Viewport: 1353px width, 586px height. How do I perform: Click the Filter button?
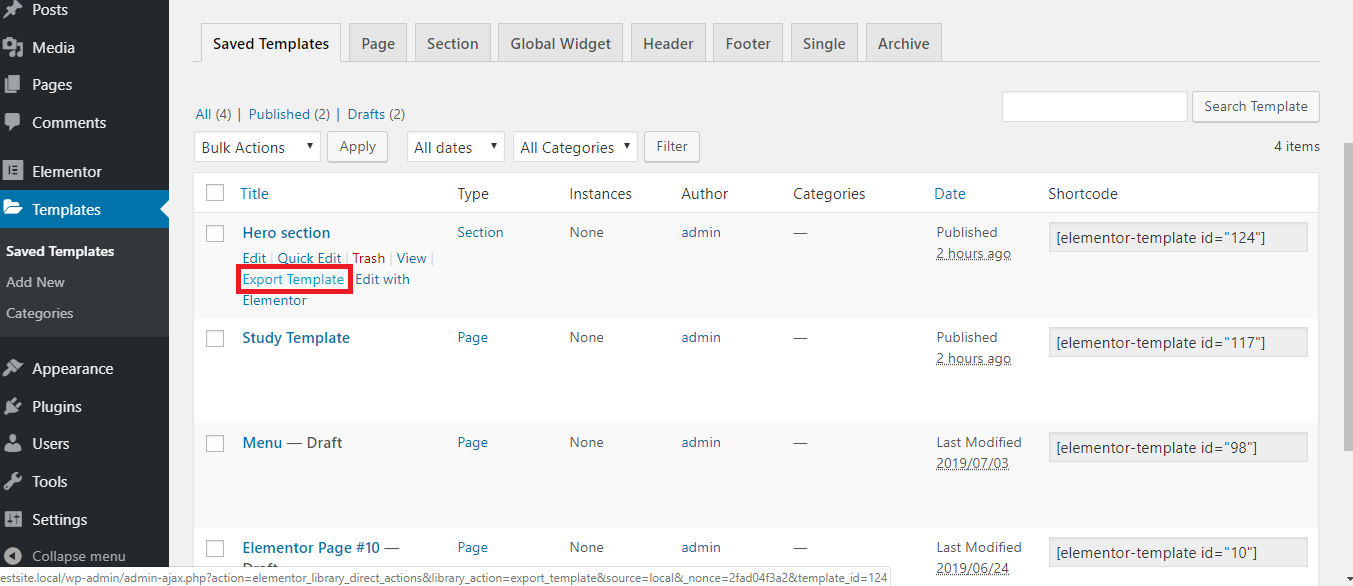click(672, 146)
